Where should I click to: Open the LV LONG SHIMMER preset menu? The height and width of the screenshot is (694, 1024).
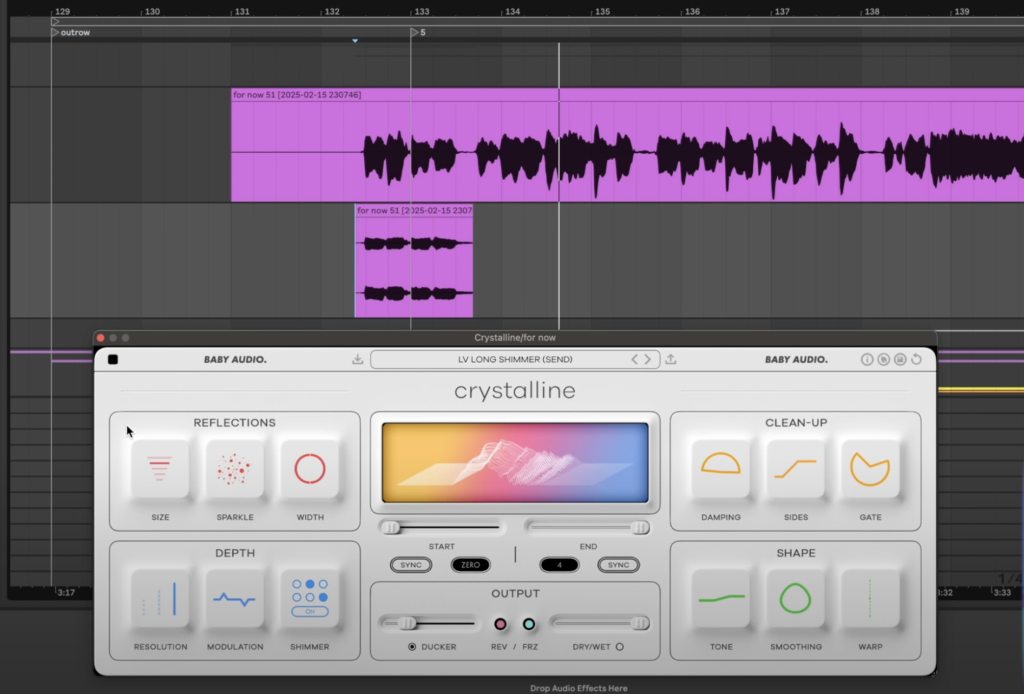(515, 359)
